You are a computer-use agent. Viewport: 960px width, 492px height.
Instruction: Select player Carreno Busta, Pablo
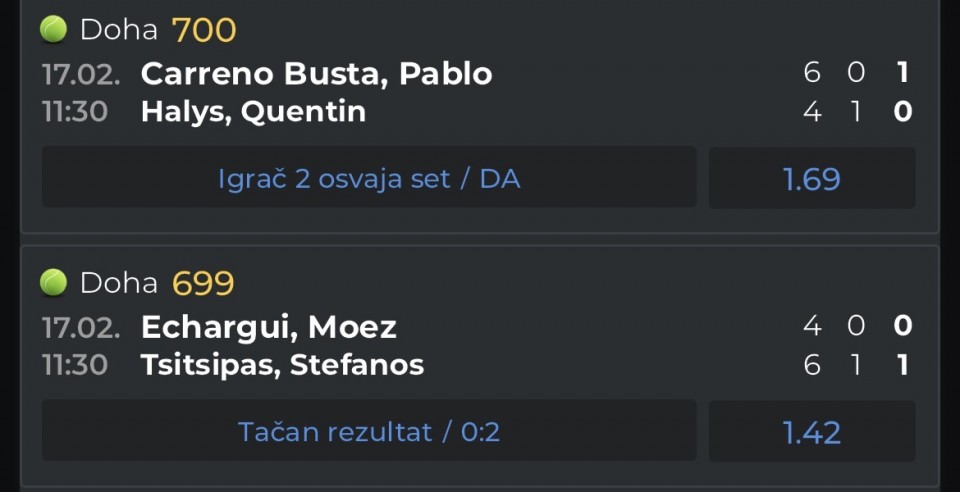pos(316,73)
